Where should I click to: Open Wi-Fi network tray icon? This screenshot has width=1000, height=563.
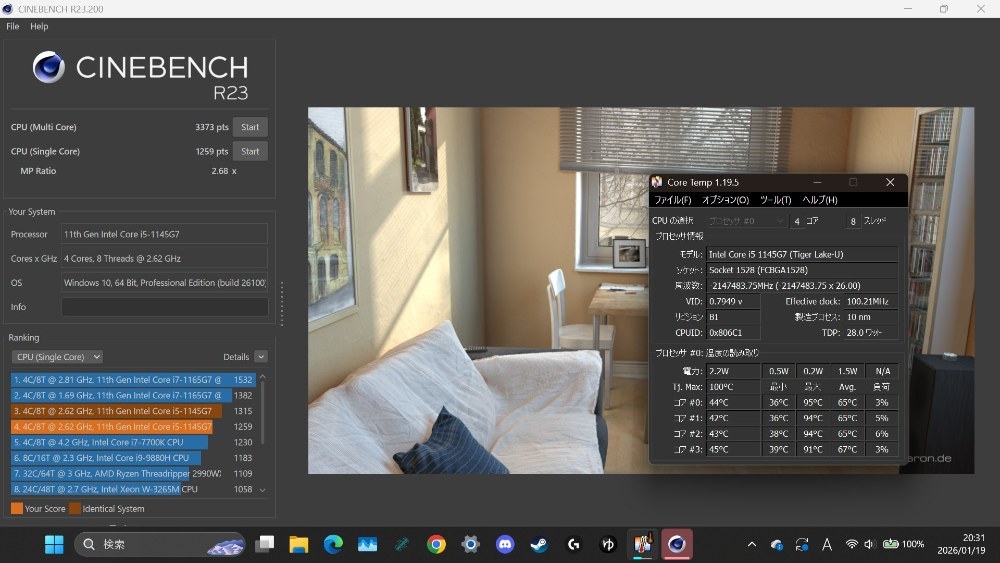point(851,544)
